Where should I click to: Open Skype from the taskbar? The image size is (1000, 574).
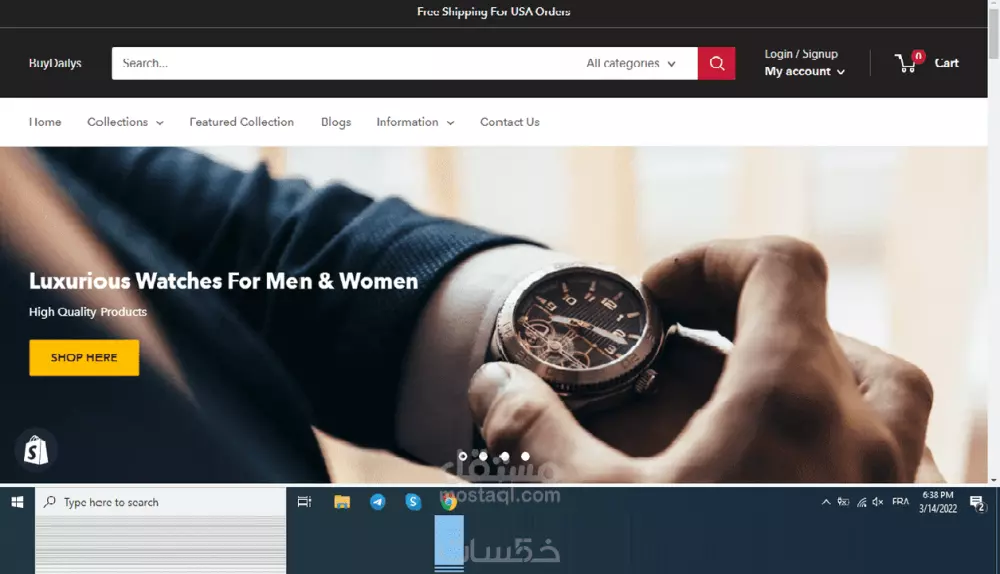(x=413, y=503)
